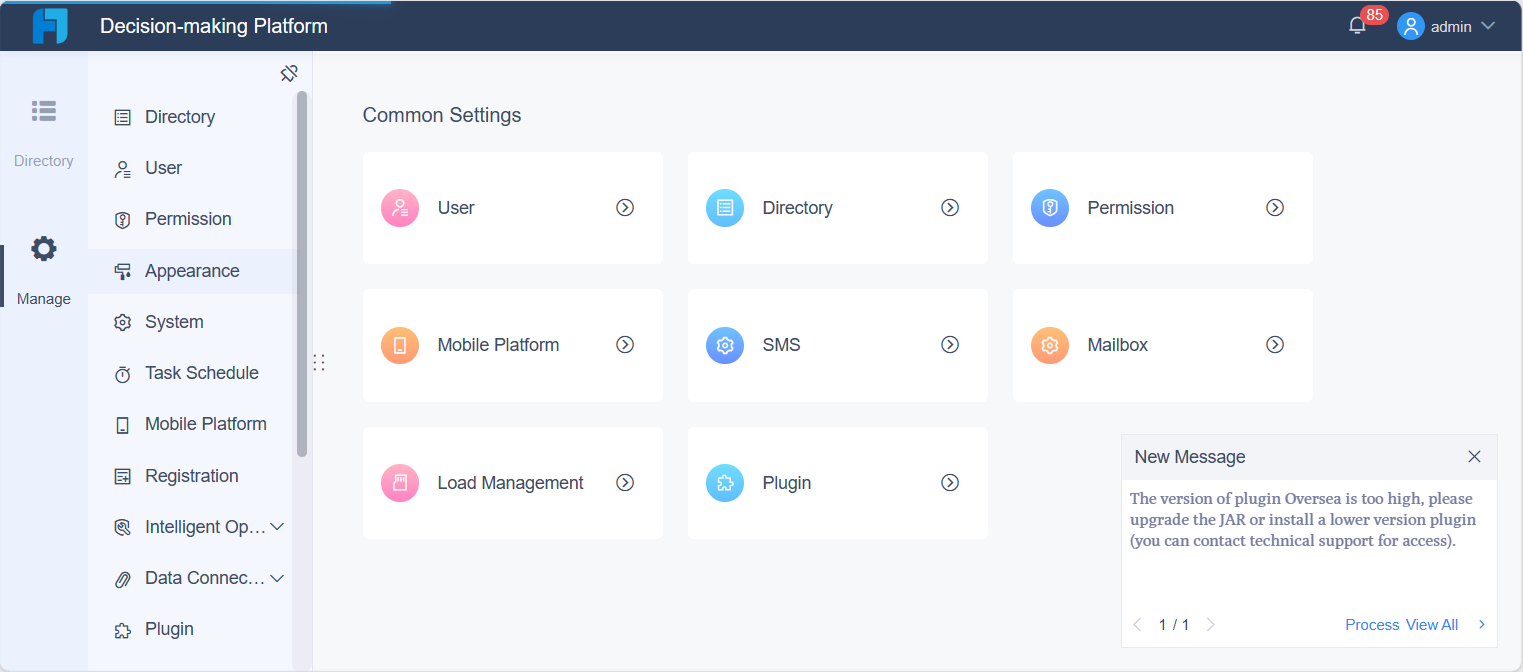
Task: Open the SMS card arrow
Action: (x=950, y=345)
